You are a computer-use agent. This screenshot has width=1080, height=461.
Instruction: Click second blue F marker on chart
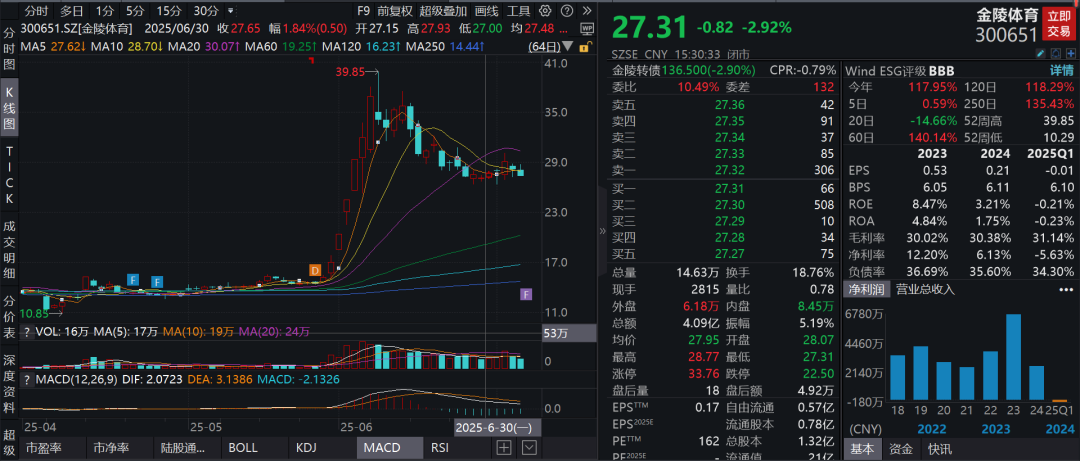coord(157,281)
